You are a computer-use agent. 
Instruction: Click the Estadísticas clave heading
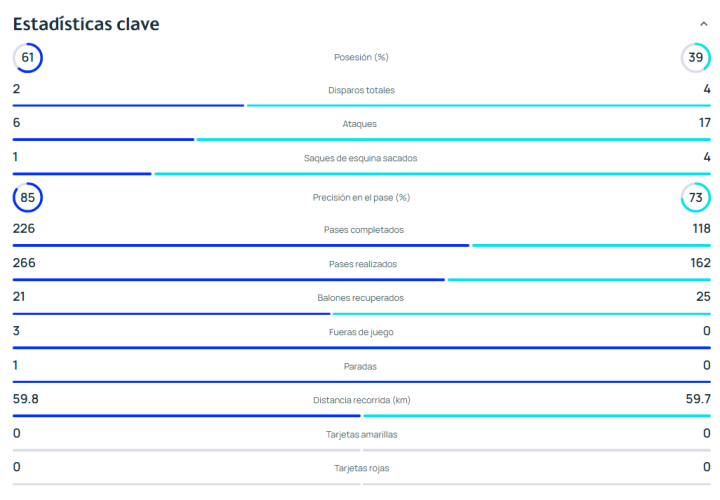tap(86, 24)
